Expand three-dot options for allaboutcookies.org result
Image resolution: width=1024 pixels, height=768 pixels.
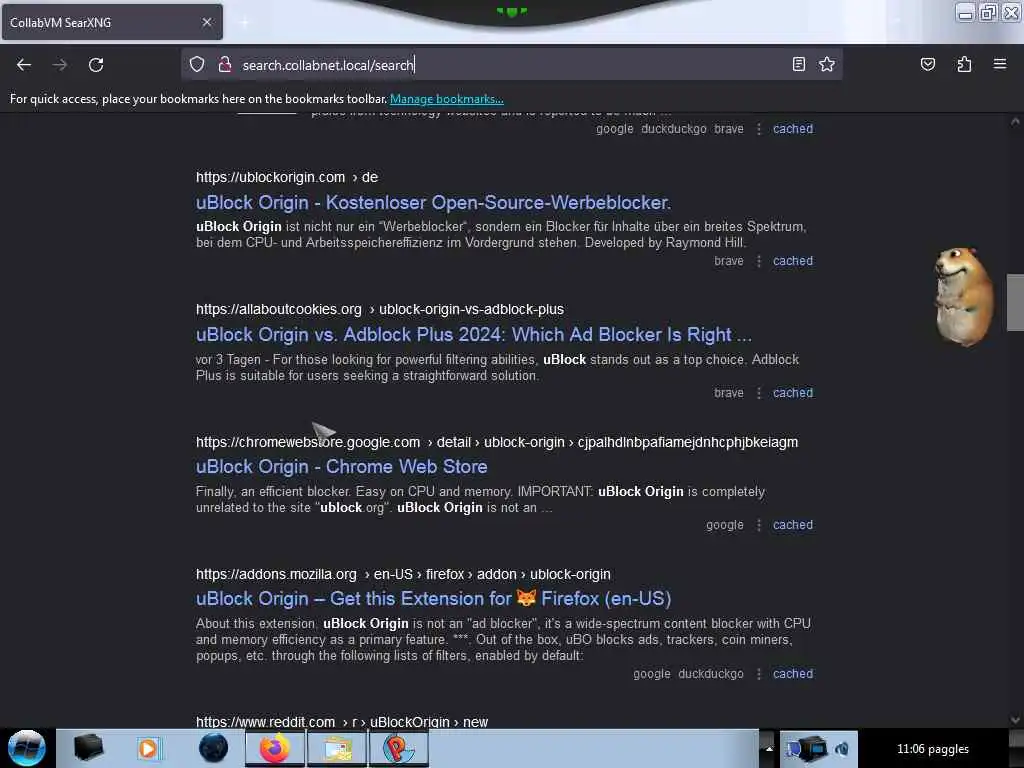pos(758,392)
